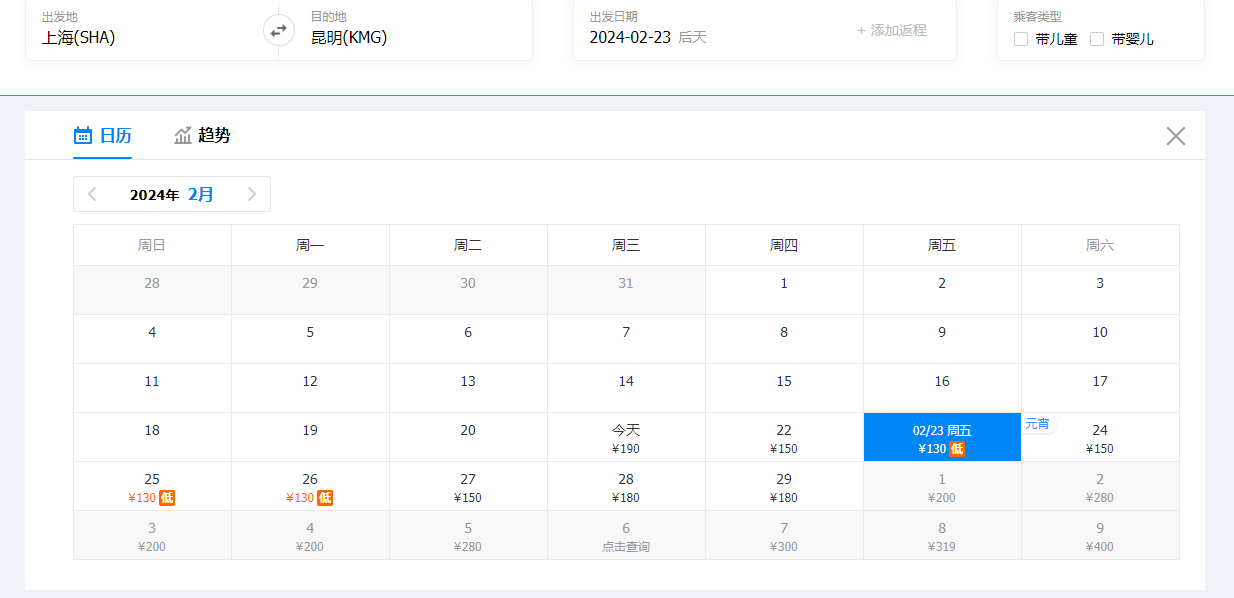Switch to the 趋势 tab
The height and width of the screenshot is (598, 1234).
click(x=202, y=136)
